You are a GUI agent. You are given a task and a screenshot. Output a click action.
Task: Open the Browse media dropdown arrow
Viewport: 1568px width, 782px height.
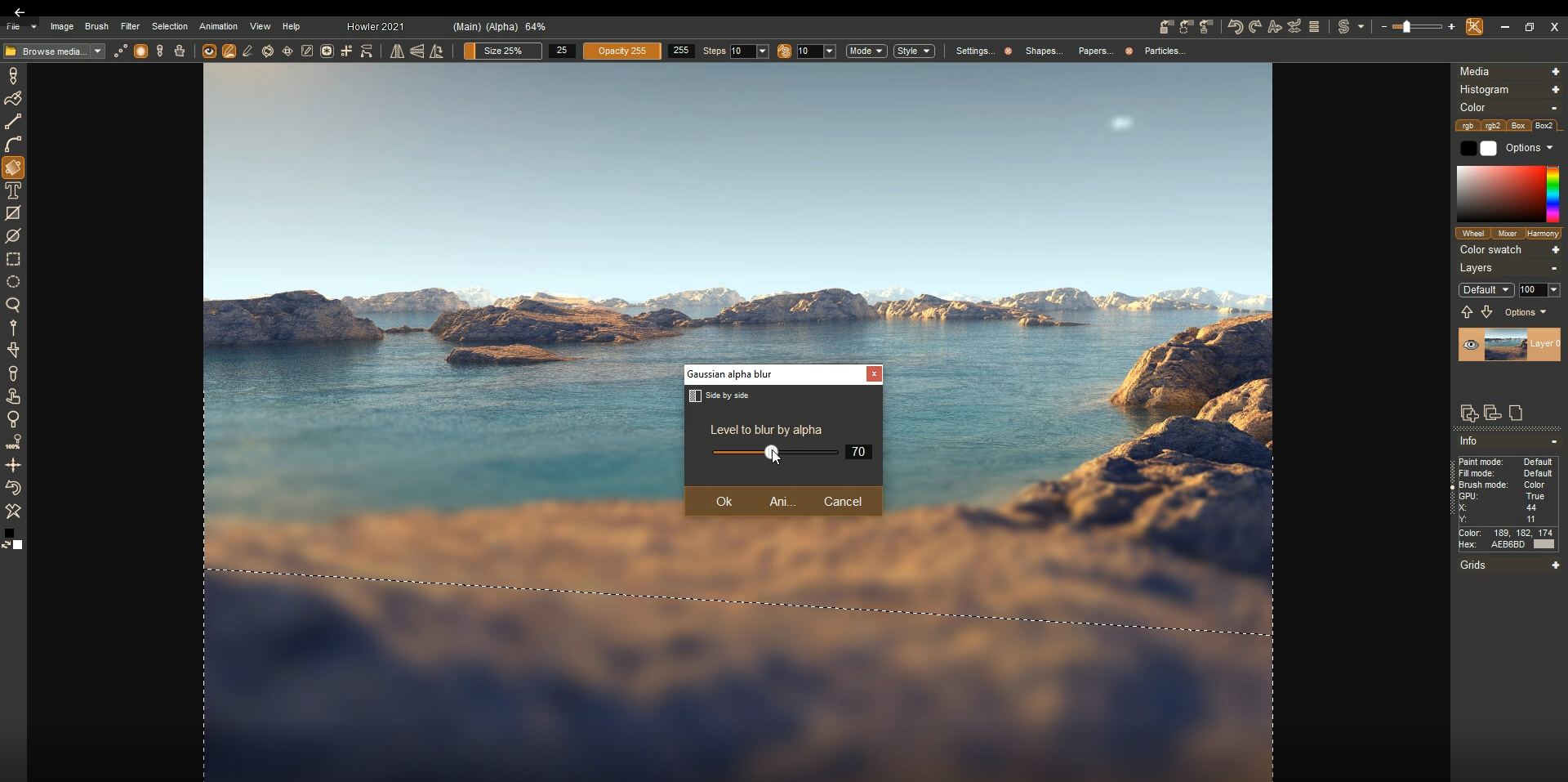pyautogui.click(x=98, y=51)
